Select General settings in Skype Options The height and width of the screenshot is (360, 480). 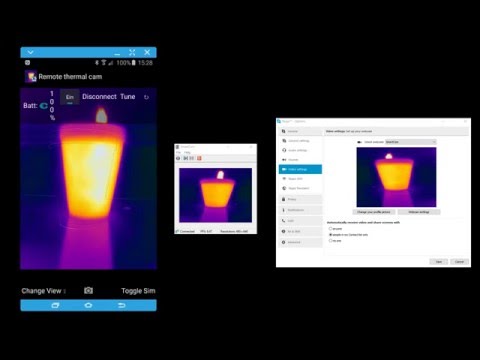(x=300, y=141)
